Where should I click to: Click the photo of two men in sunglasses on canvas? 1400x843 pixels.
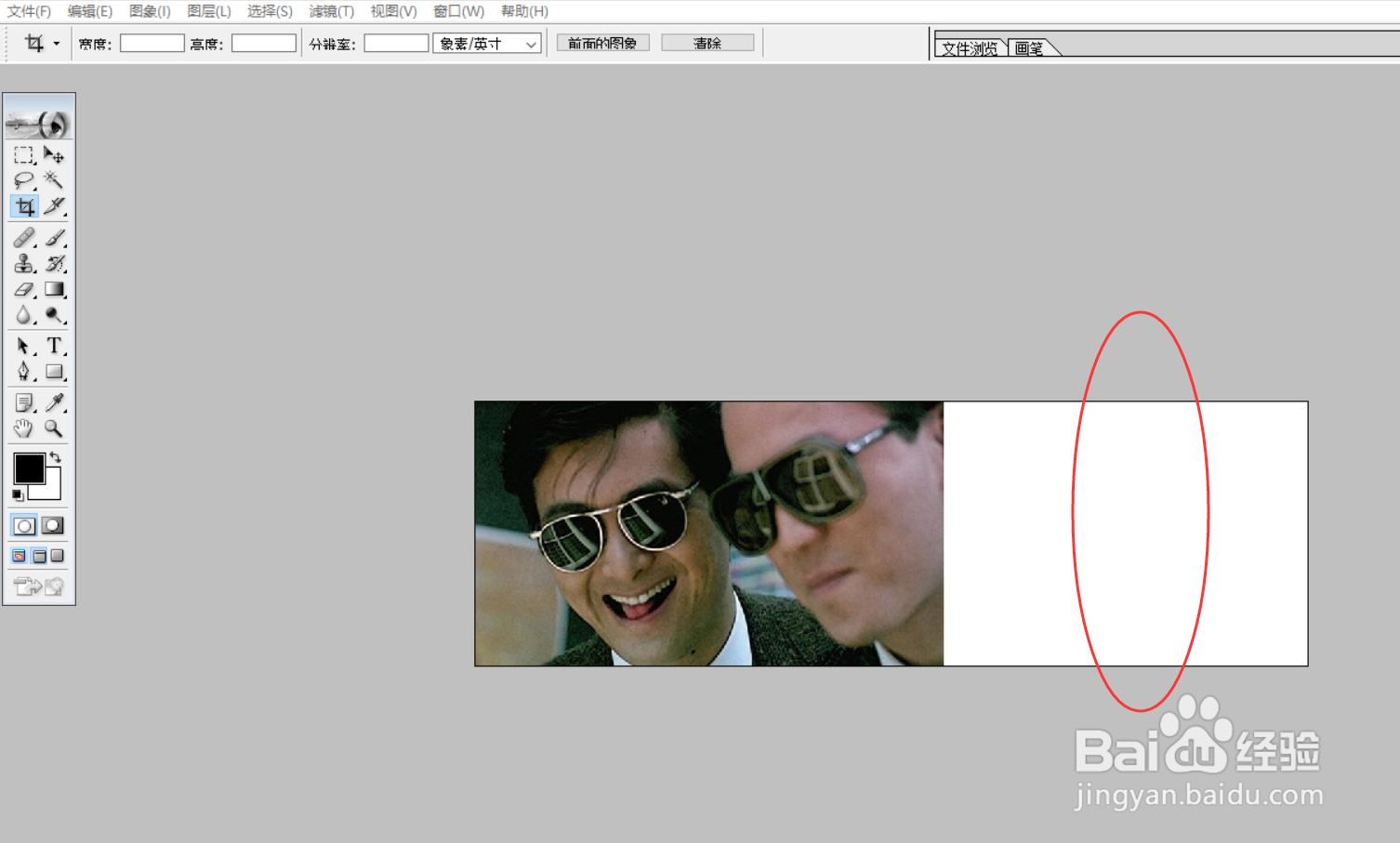pos(709,533)
